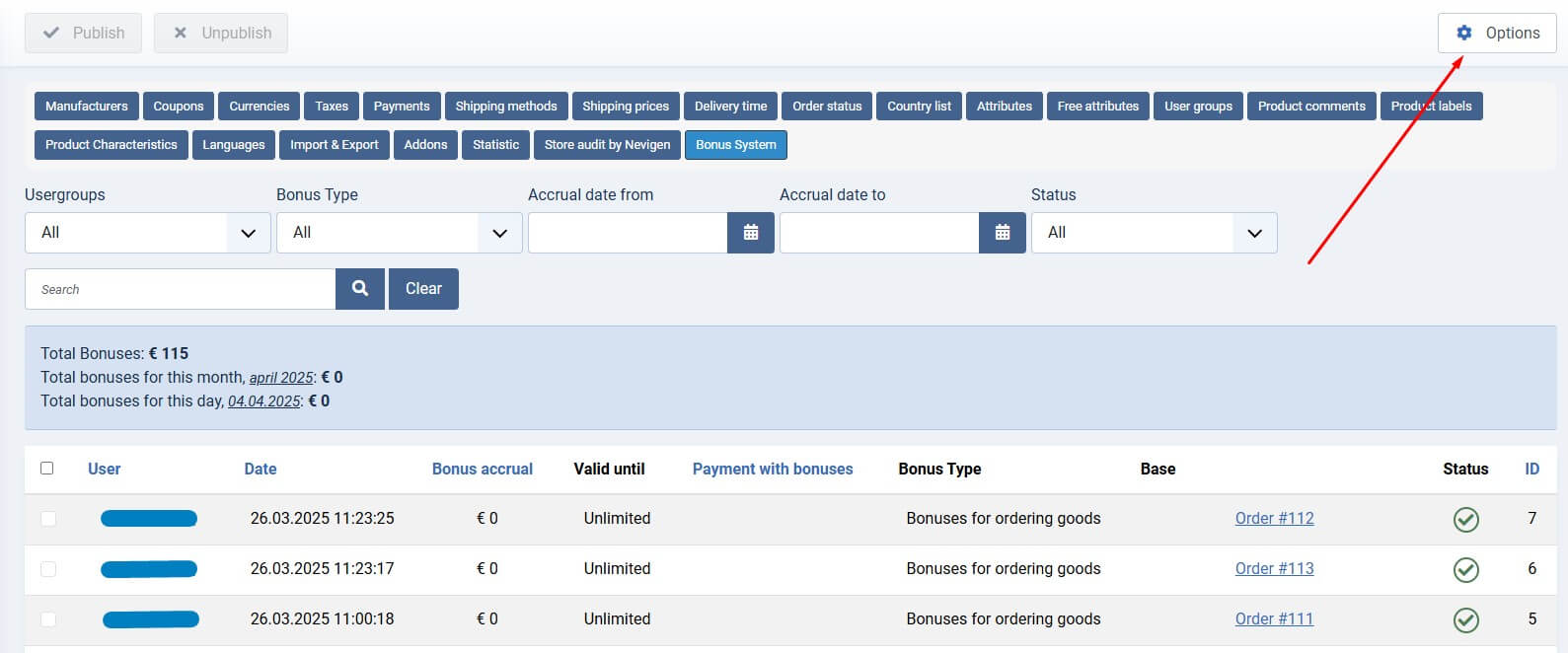
Task: Open the Accrual date to calendar picker
Action: [1003, 233]
